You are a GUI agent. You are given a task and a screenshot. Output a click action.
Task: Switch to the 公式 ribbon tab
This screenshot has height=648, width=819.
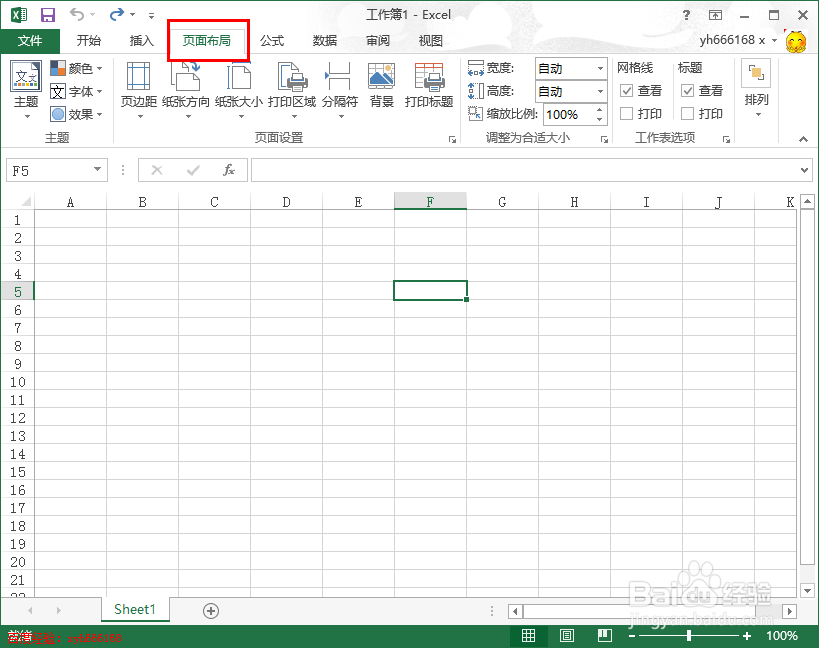[271, 40]
